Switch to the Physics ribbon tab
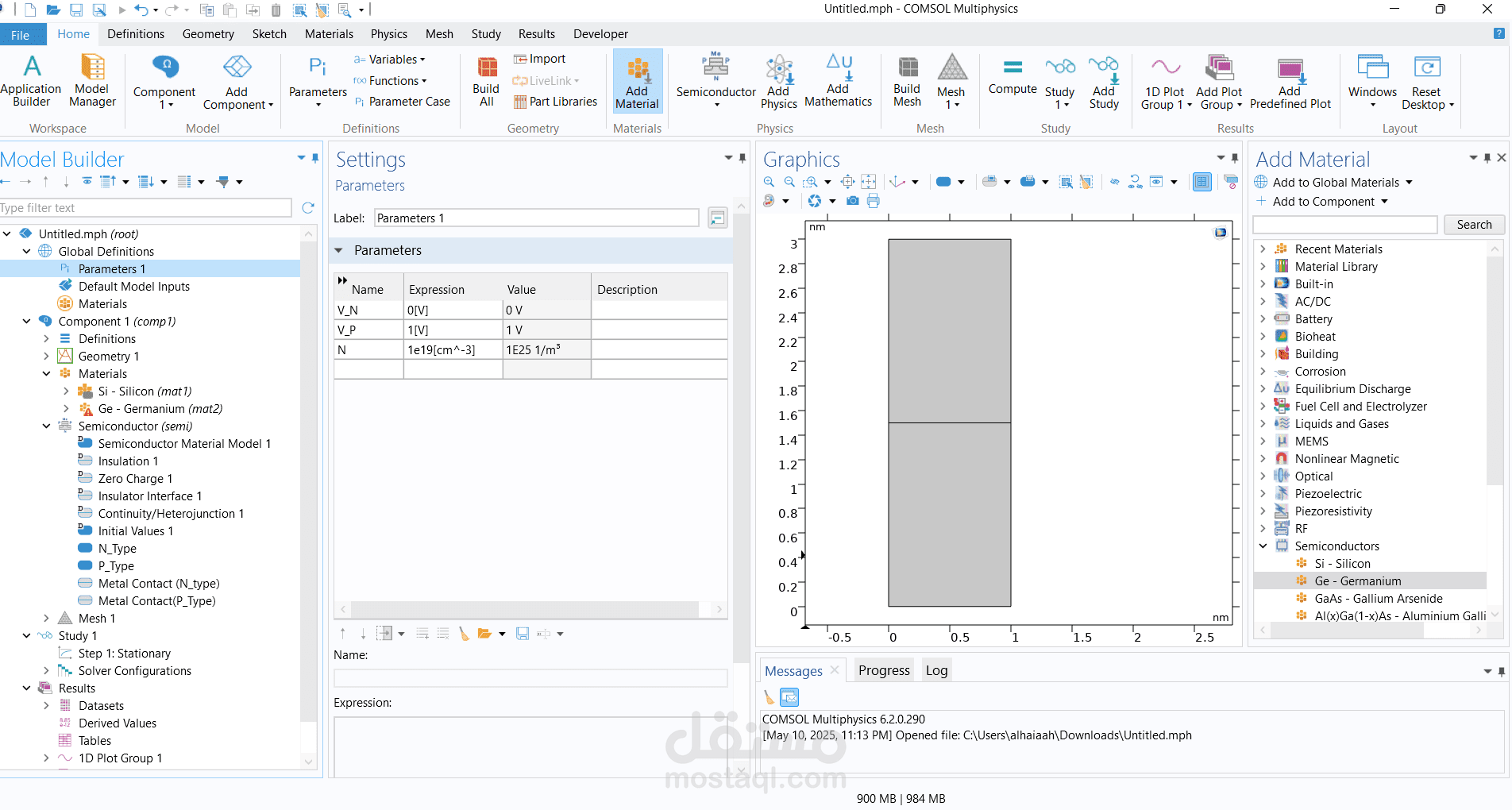 pos(389,34)
